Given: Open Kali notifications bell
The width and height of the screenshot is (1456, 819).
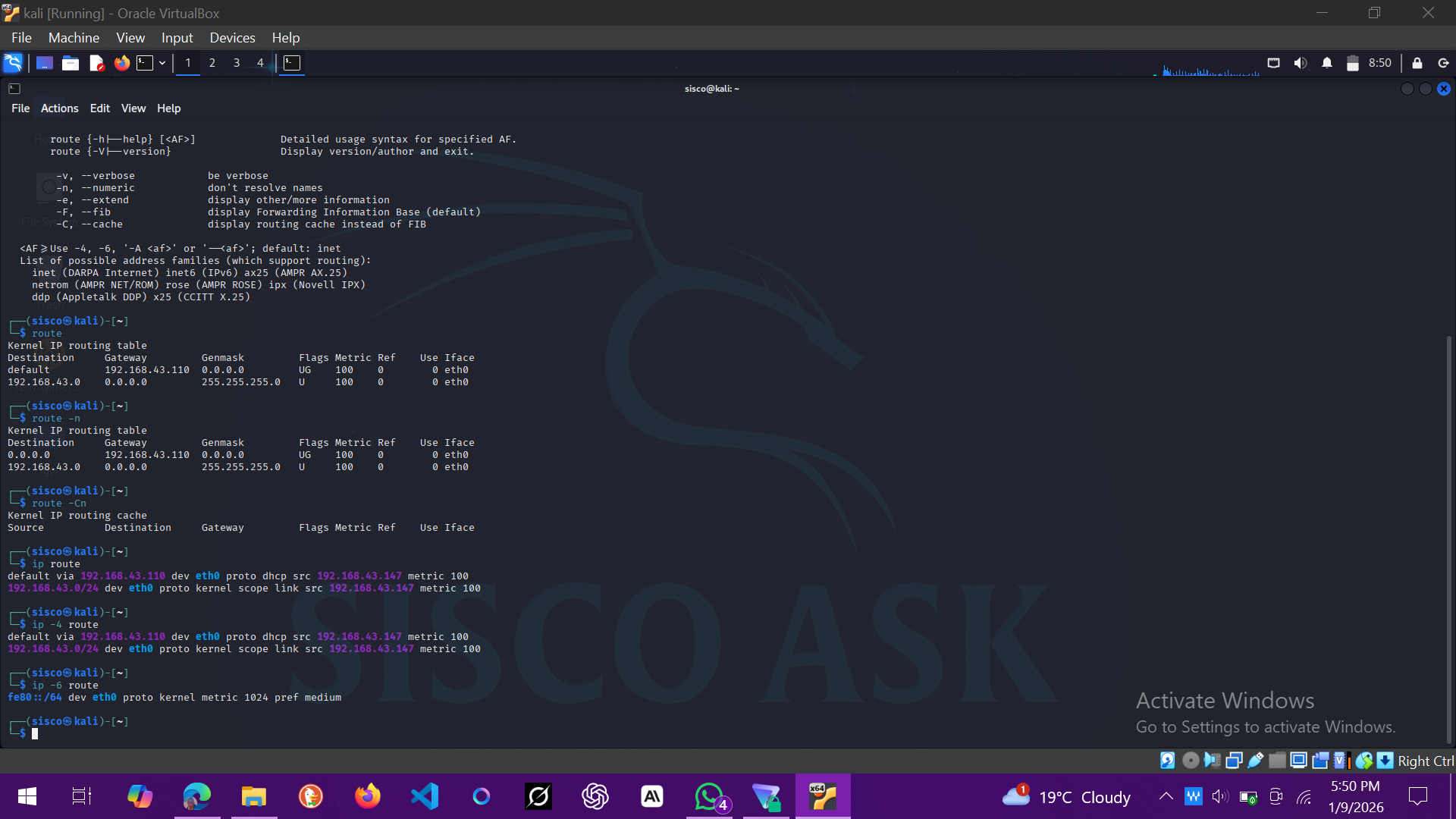Looking at the screenshot, I should [x=1327, y=63].
